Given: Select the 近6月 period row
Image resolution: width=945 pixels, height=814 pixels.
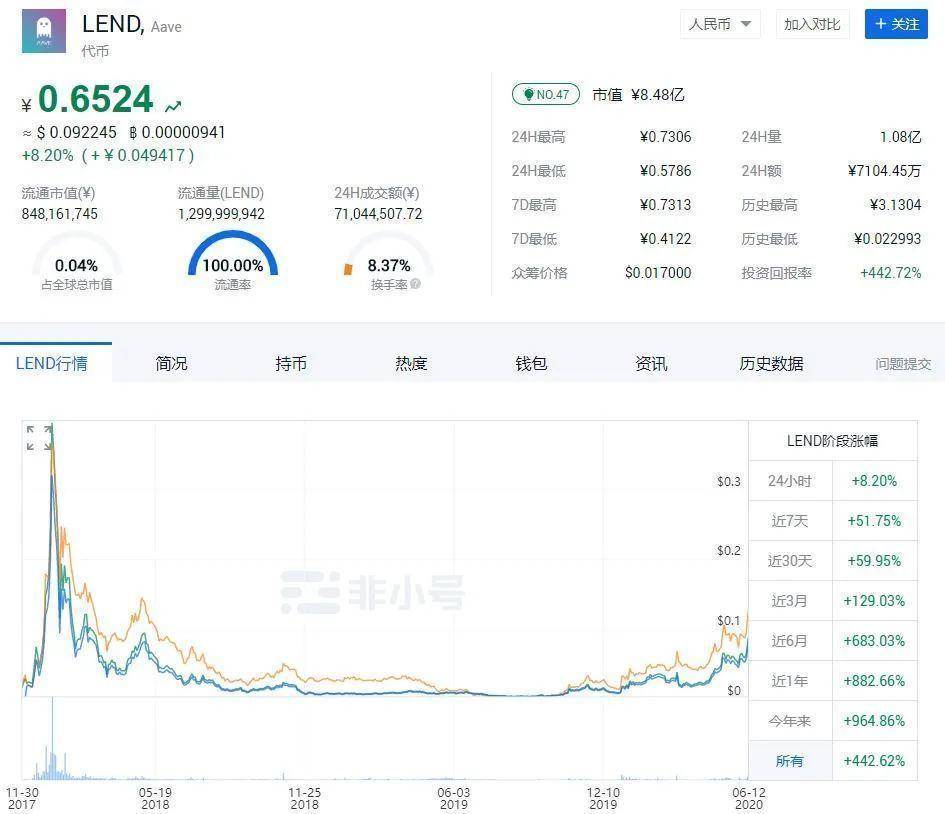Looking at the screenshot, I should [x=833, y=640].
